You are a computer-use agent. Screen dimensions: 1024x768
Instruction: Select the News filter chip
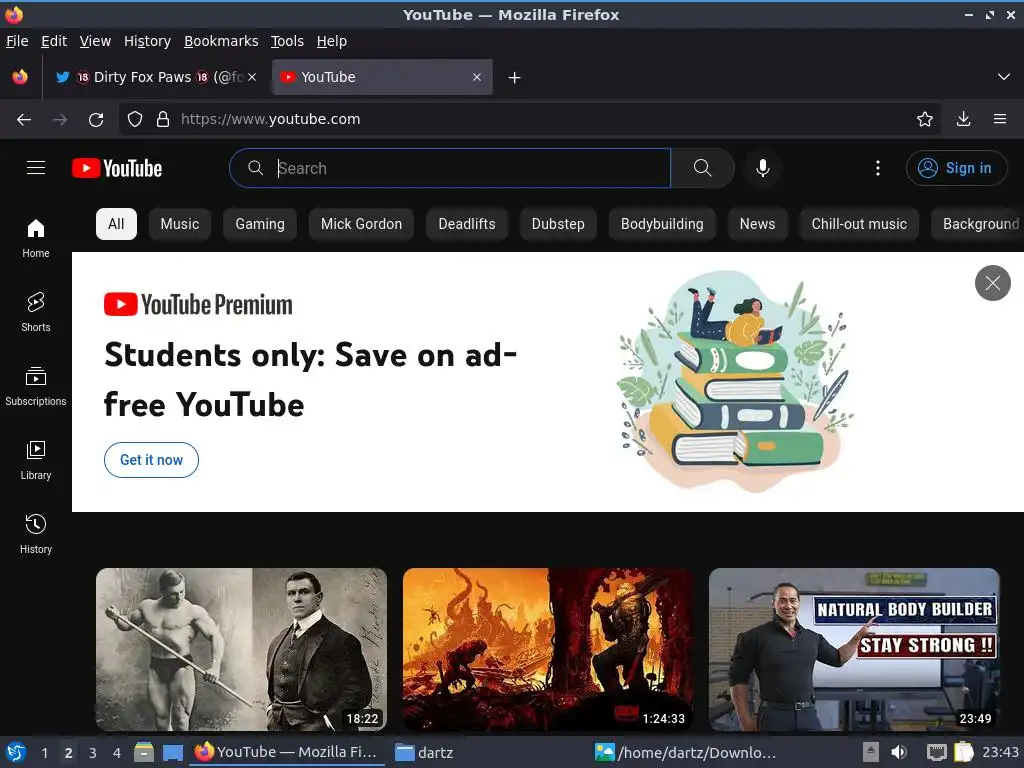point(758,224)
